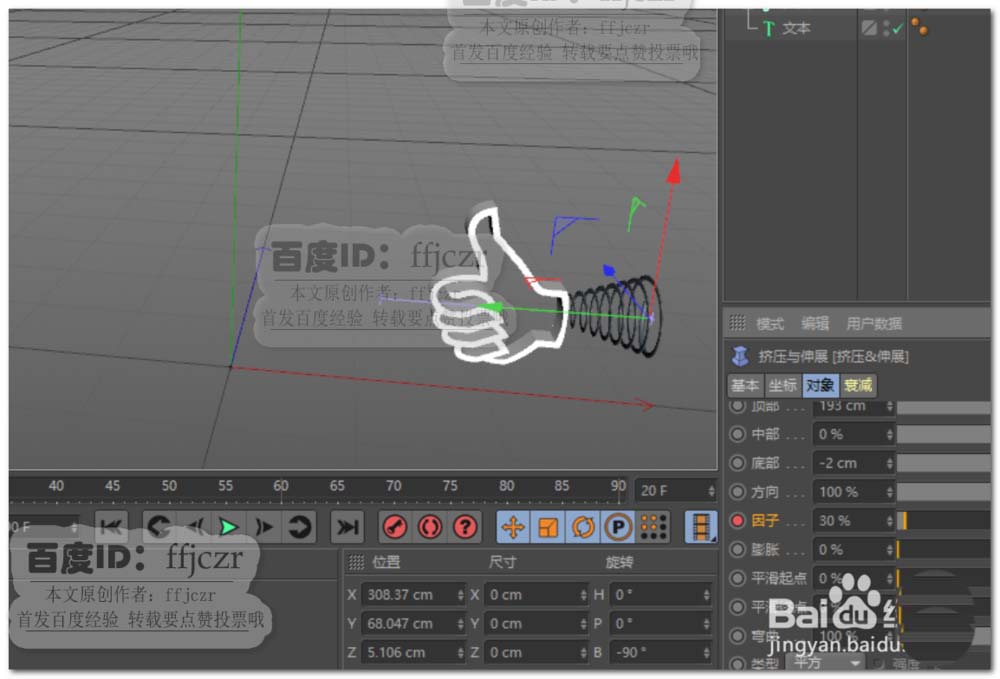Click the 底部 value stepper arrows

(x=889, y=463)
